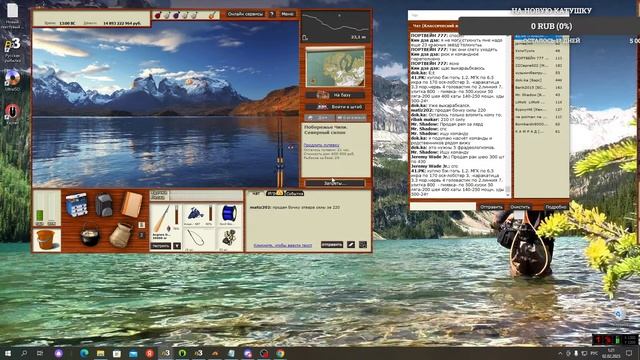Open File Explorer from taskbar
Screen dimensions: 640x360
[x=100, y=353]
